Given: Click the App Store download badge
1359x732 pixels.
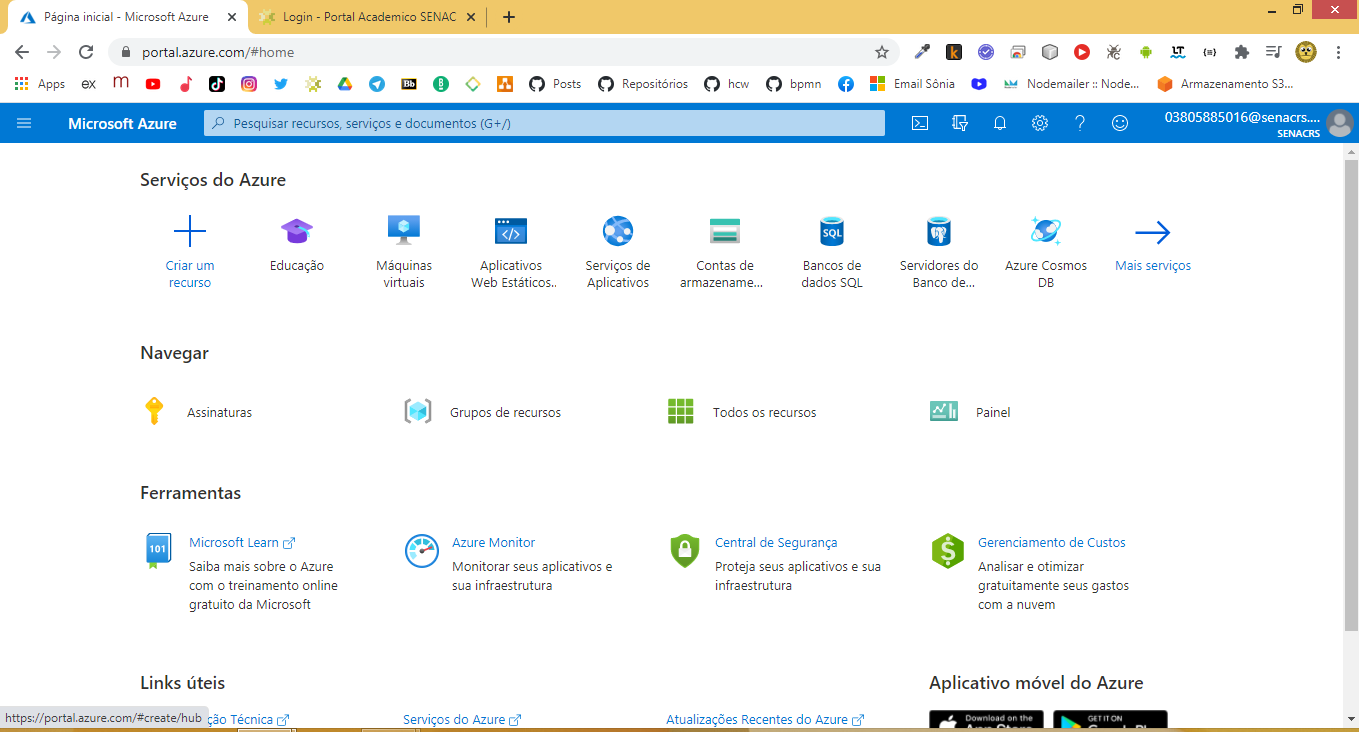Looking at the screenshot, I should [x=986, y=721].
